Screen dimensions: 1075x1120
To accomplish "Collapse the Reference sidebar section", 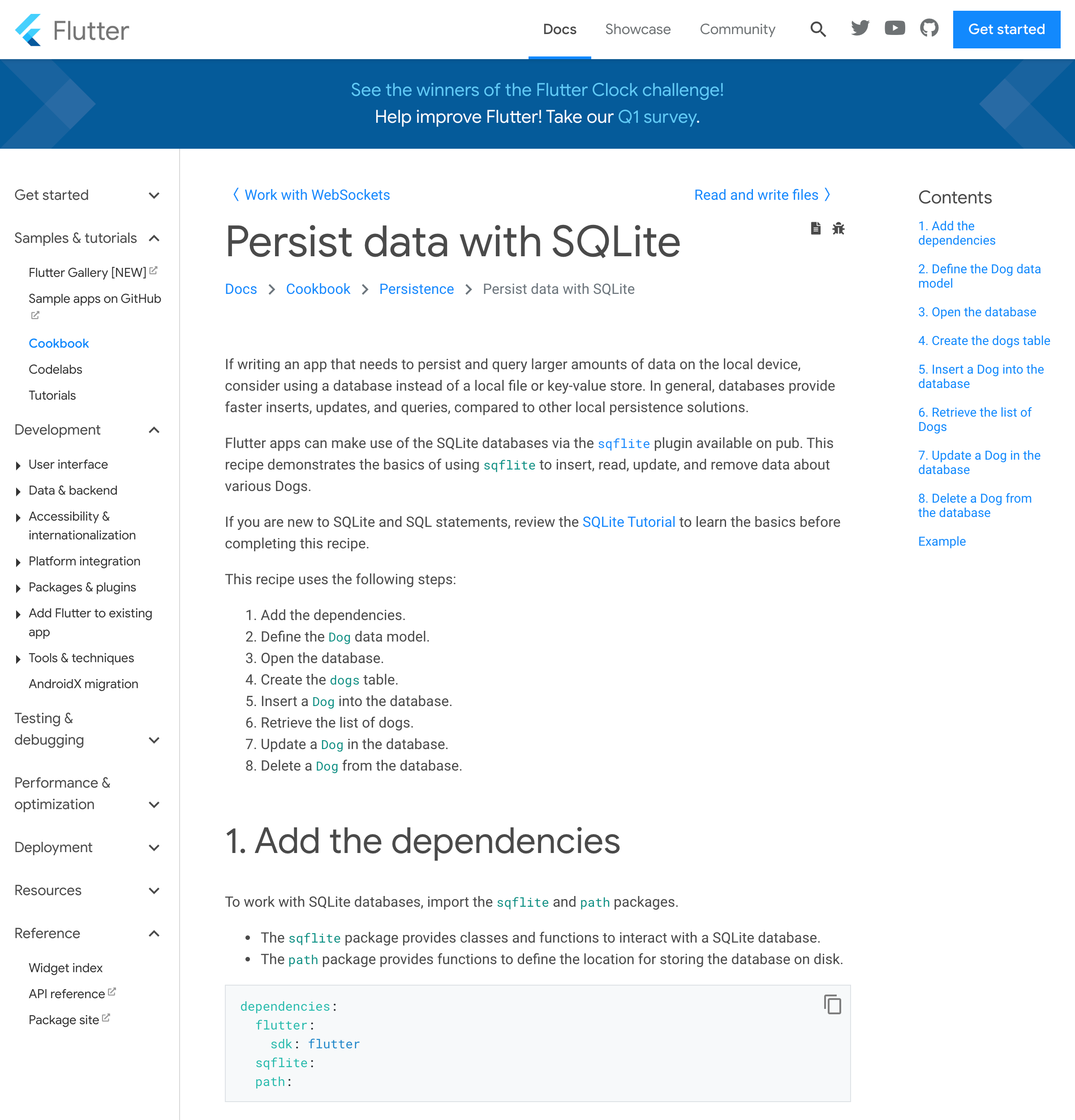I will [x=154, y=934].
